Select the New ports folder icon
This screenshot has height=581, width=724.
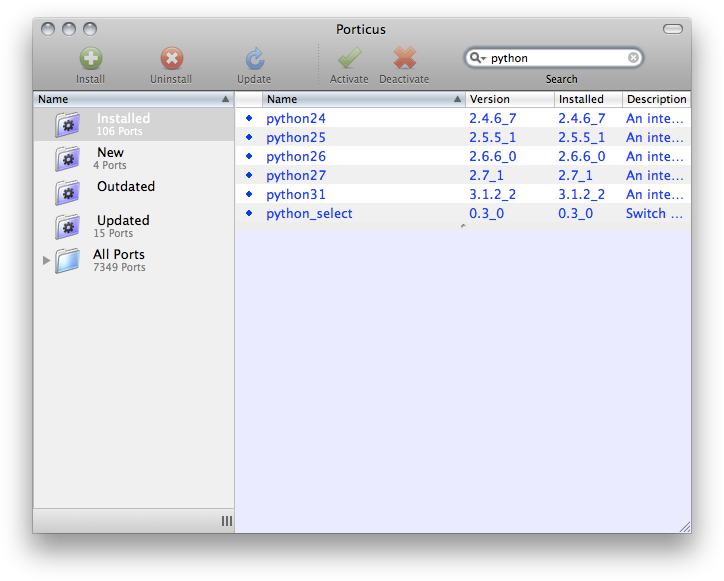[x=67, y=158]
